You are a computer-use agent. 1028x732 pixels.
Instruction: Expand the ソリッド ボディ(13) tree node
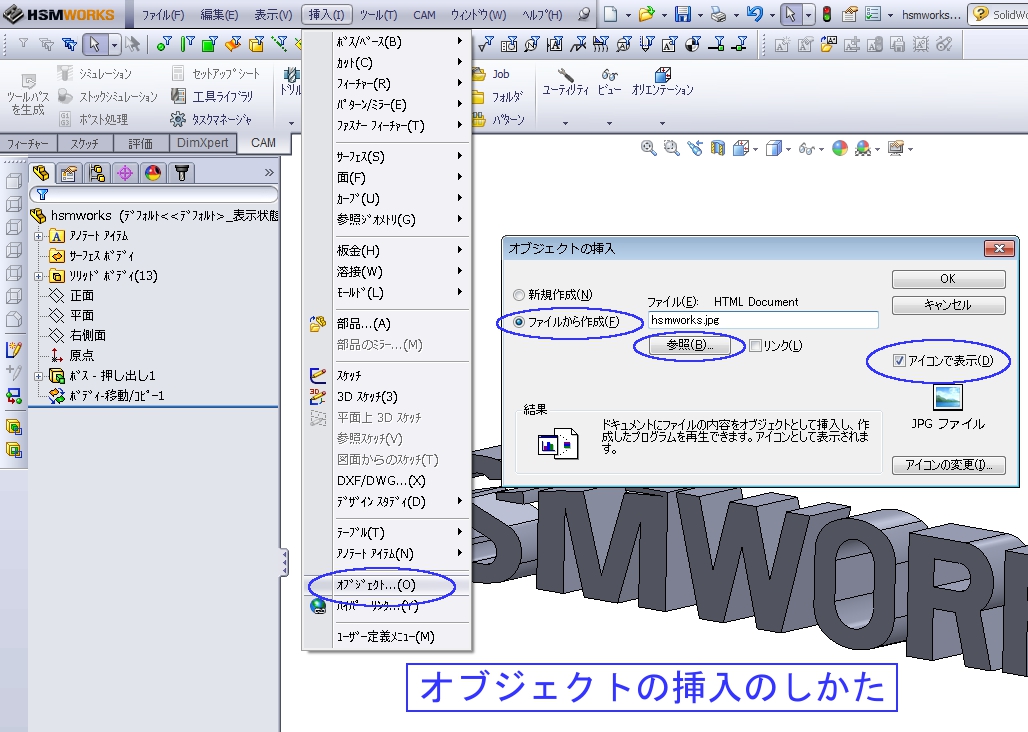39,276
